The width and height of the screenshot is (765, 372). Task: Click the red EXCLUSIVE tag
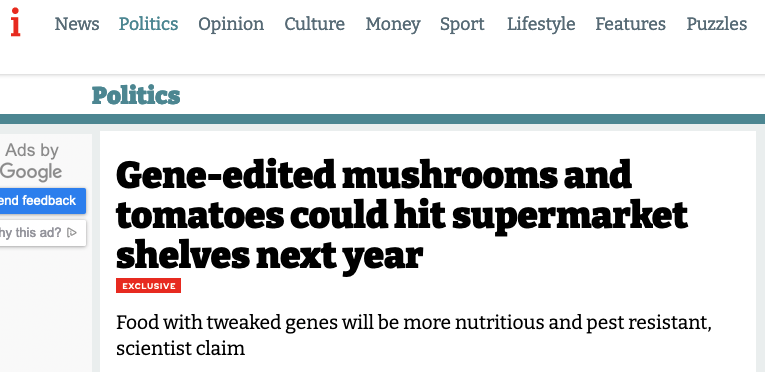(148, 286)
